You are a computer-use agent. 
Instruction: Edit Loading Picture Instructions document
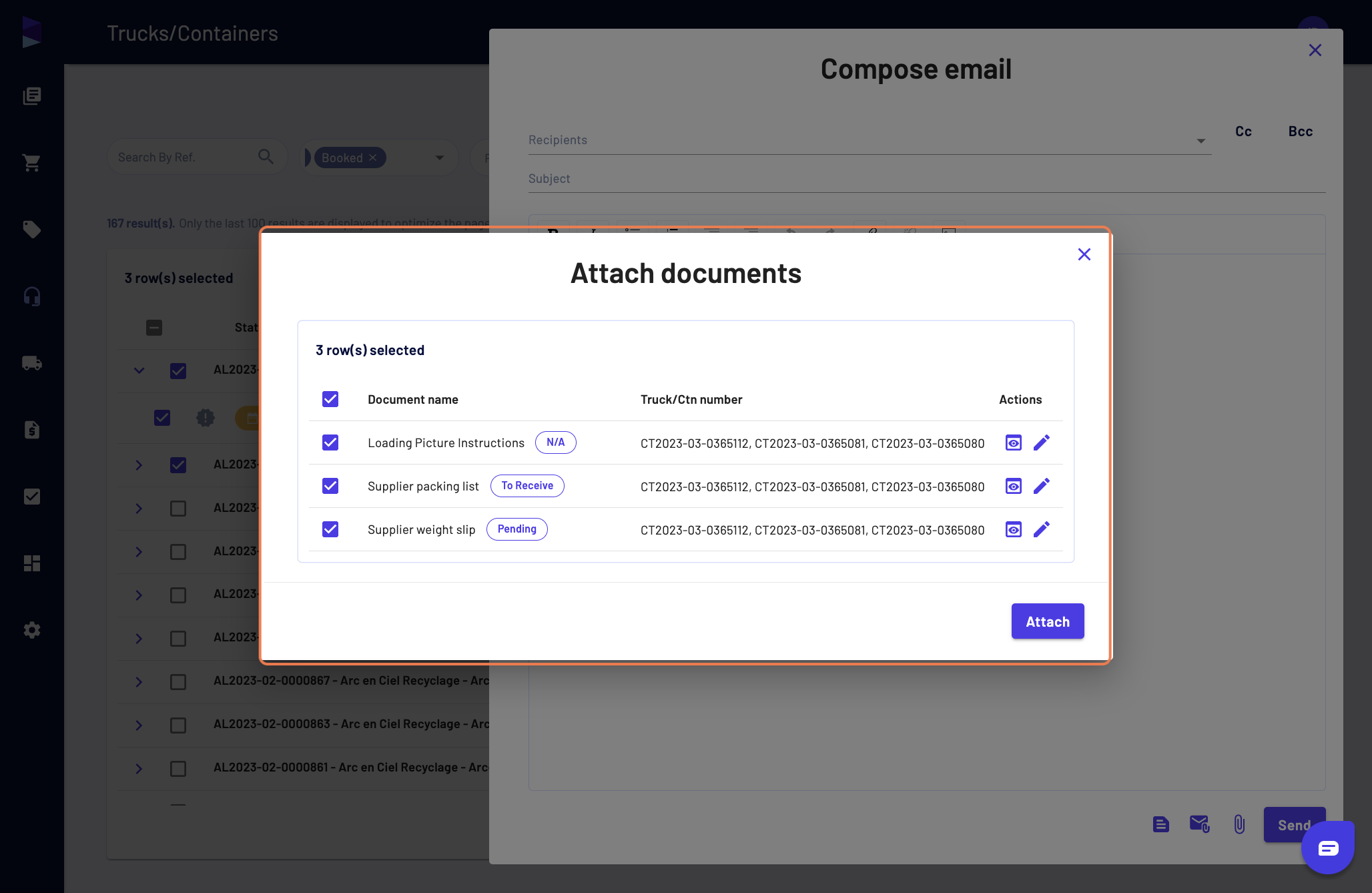click(x=1042, y=443)
